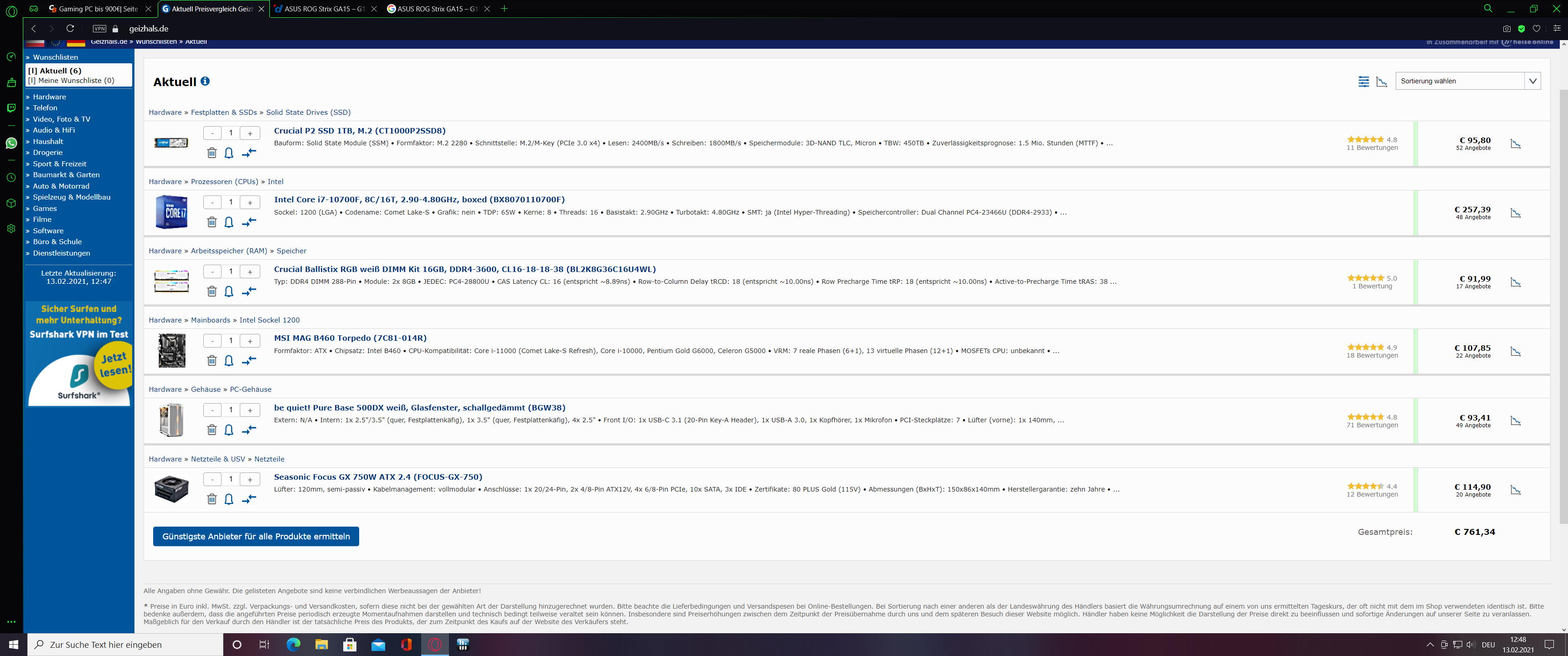Increase quantity of Crucial P2 SSD
The width and height of the screenshot is (1568, 656).
(x=250, y=133)
